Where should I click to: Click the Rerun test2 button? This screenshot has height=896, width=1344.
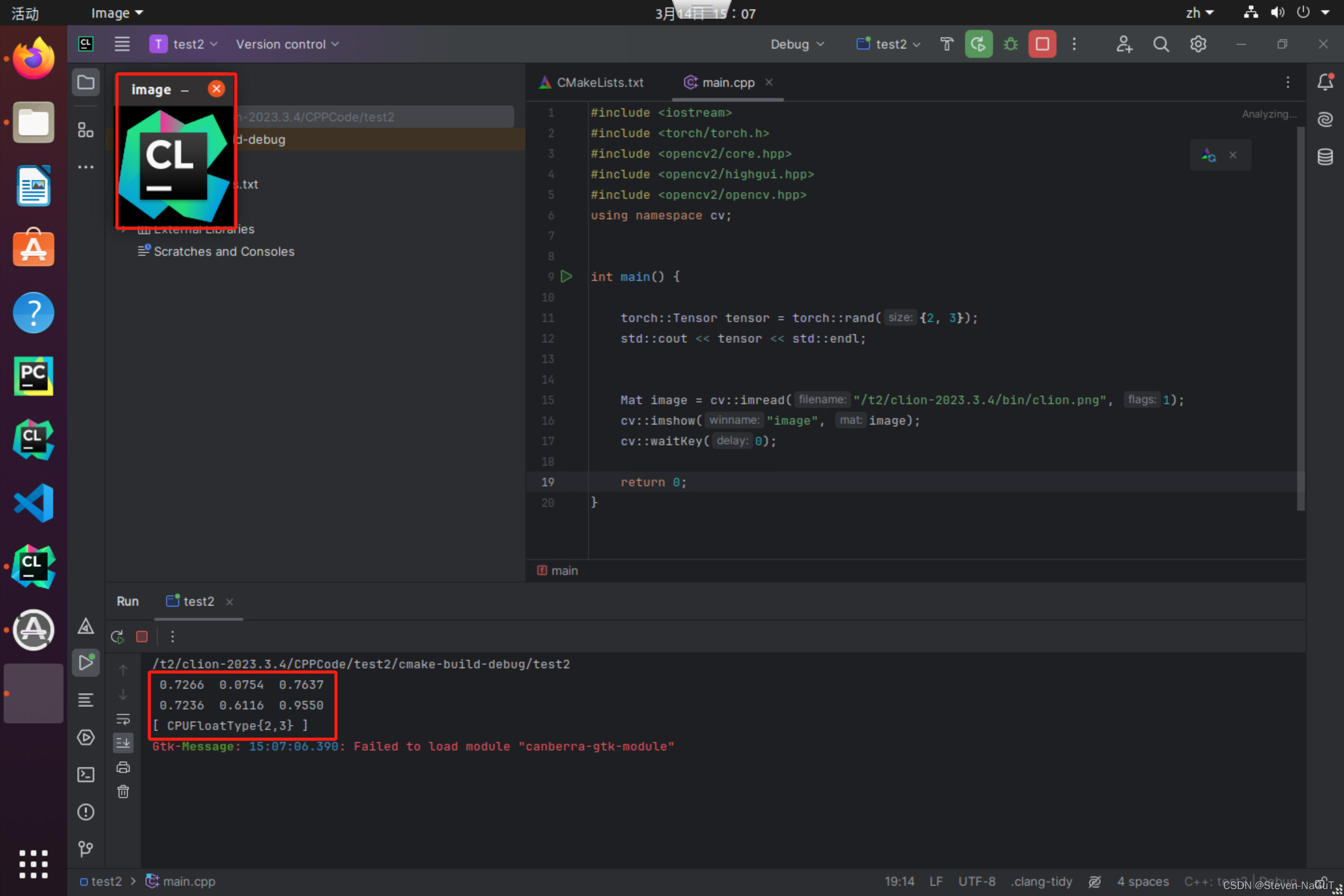pyautogui.click(x=117, y=637)
